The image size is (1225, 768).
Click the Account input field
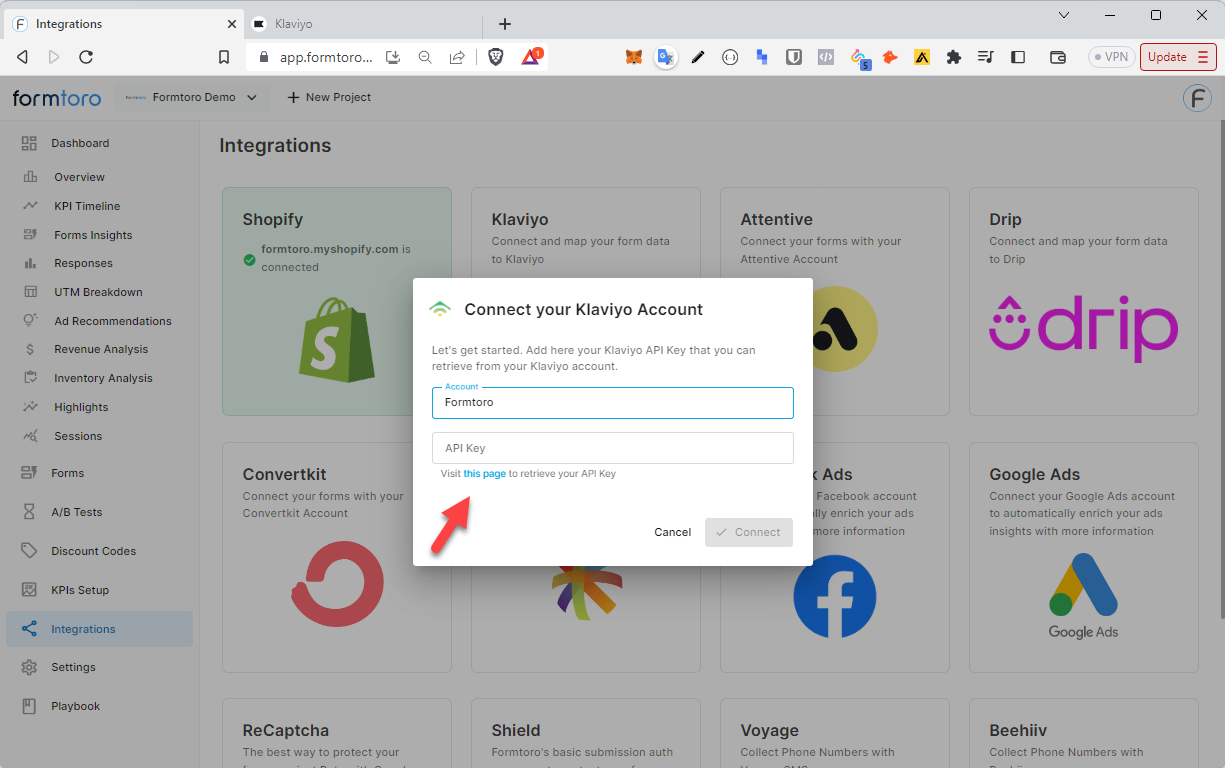[613, 402]
